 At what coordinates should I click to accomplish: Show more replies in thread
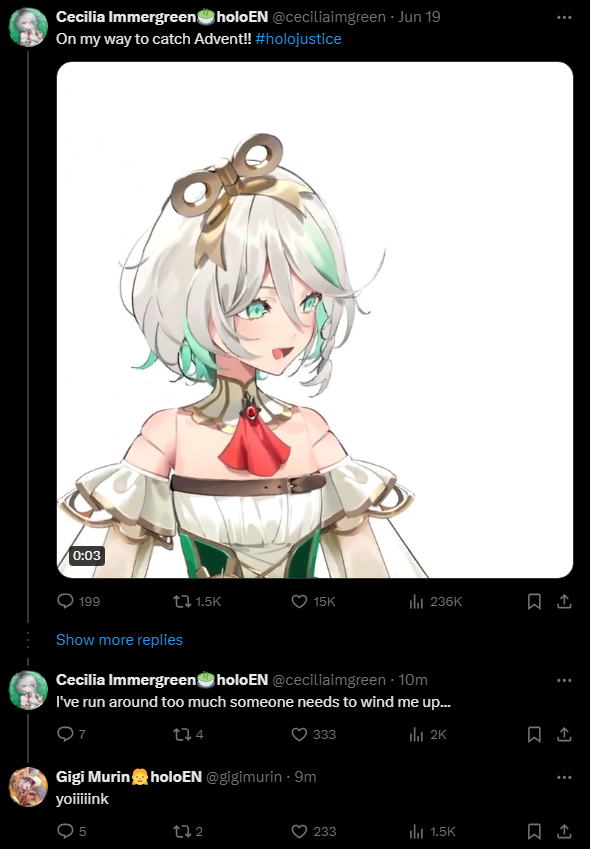[119, 640]
